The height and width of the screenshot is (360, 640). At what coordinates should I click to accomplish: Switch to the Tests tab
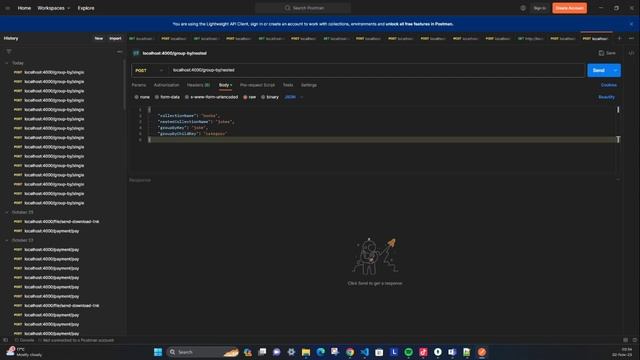288,85
